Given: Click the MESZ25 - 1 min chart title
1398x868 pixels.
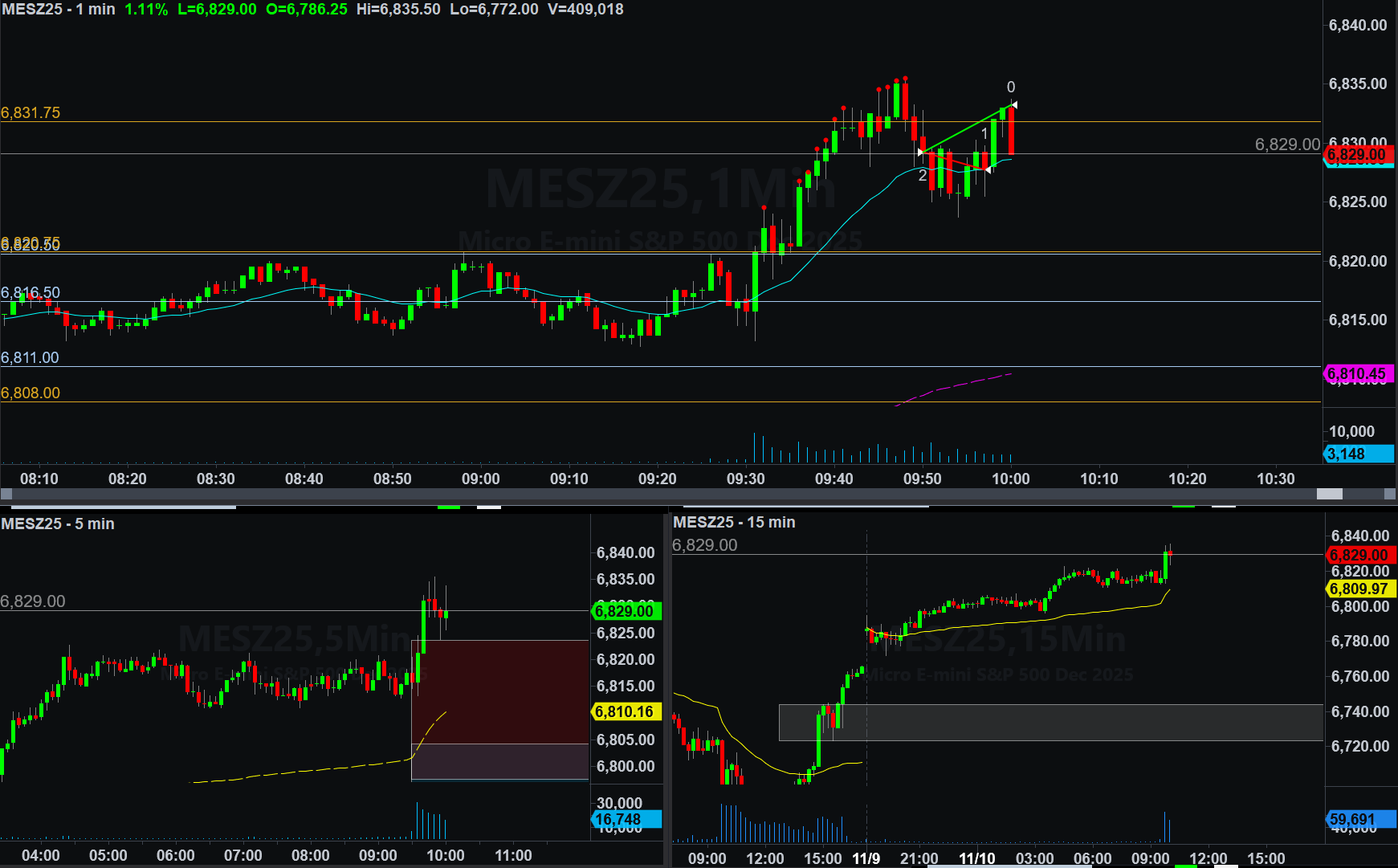Looking at the screenshot, I should click(x=59, y=10).
